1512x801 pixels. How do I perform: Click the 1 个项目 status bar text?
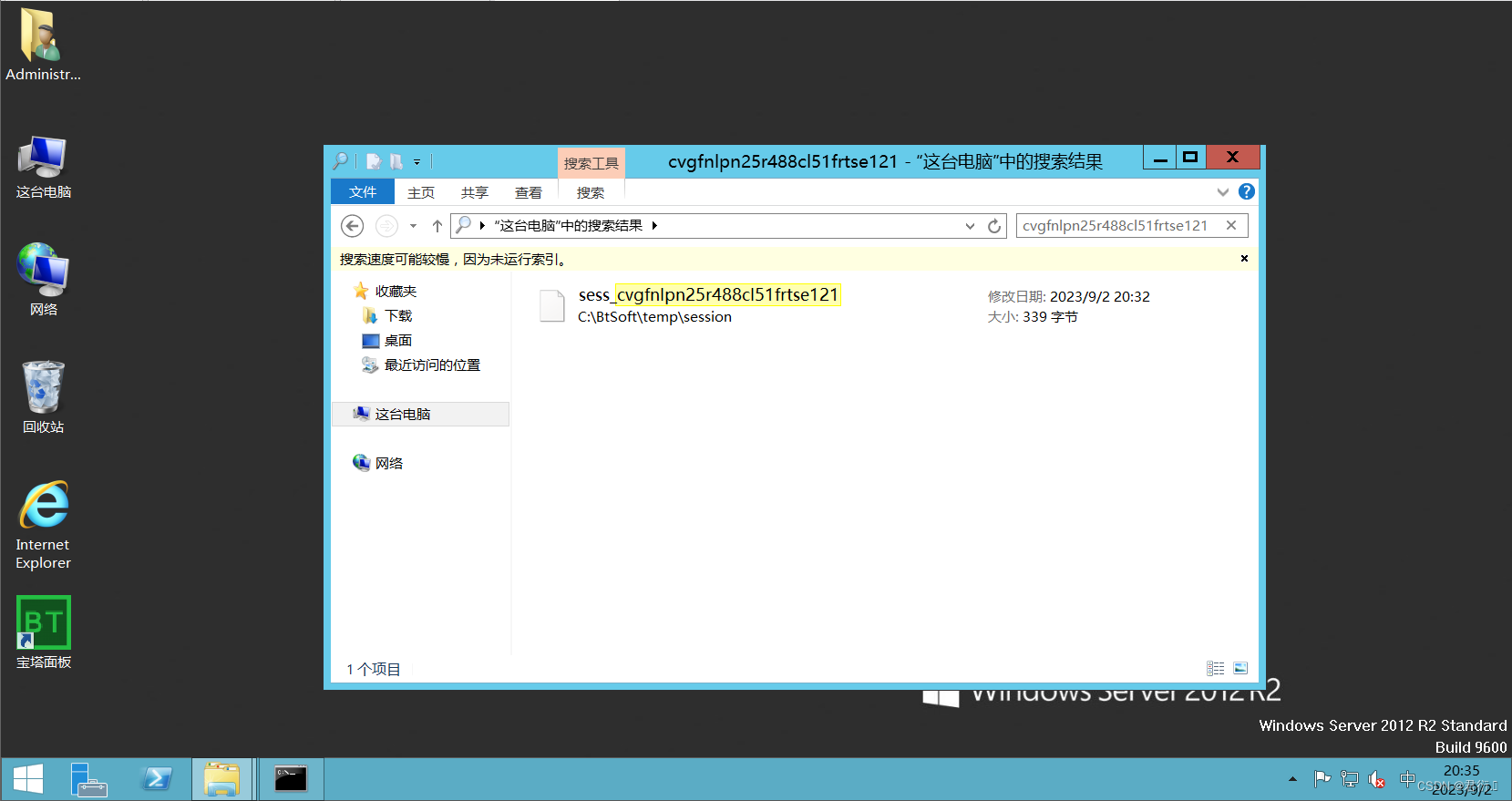coord(374,669)
